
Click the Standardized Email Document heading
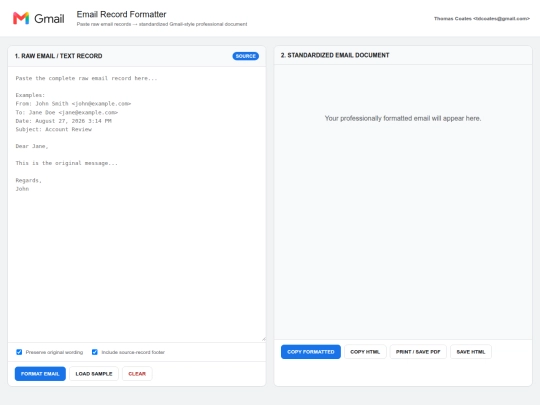tap(335, 55)
